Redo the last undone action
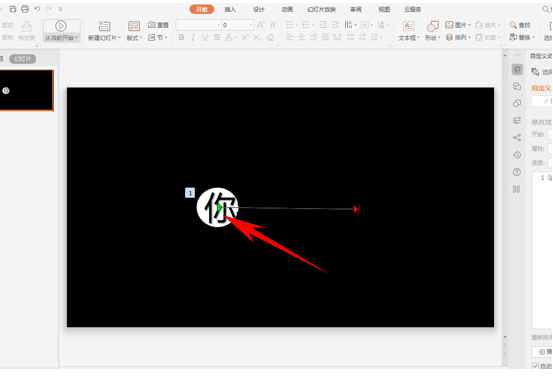The image size is (553, 376). point(49,9)
